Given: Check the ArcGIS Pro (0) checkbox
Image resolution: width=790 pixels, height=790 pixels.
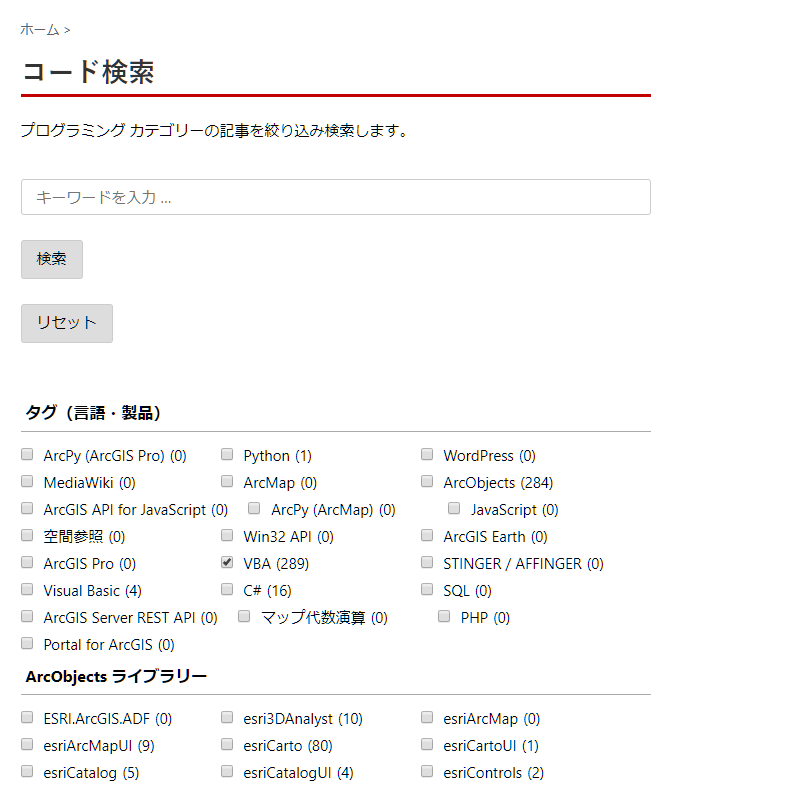Looking at the screenshot, I should tap(27, 562).
